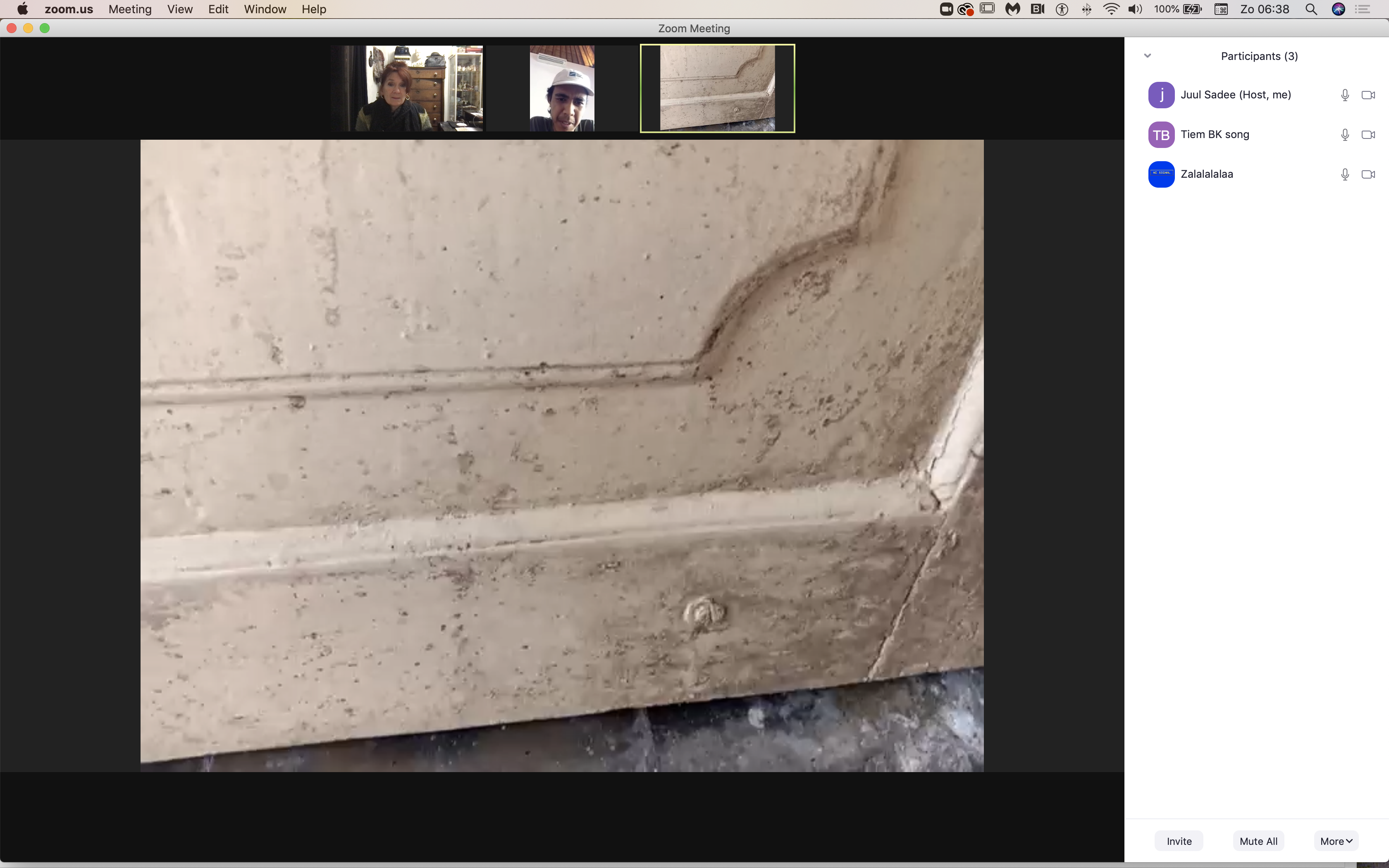Click Juul Sadee's purple avatar
Viewport: 1389px width, 868px height.
coord(1160,95)
